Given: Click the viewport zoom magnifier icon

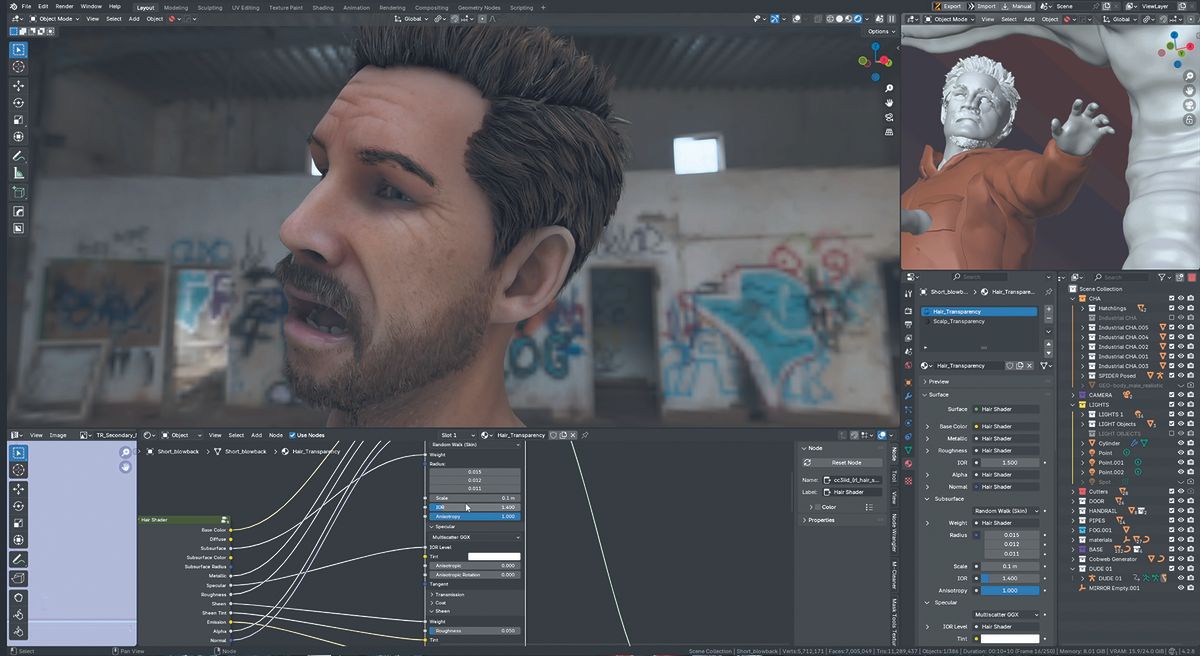Looking at the screenshot, I should click(x=888, y=89).
